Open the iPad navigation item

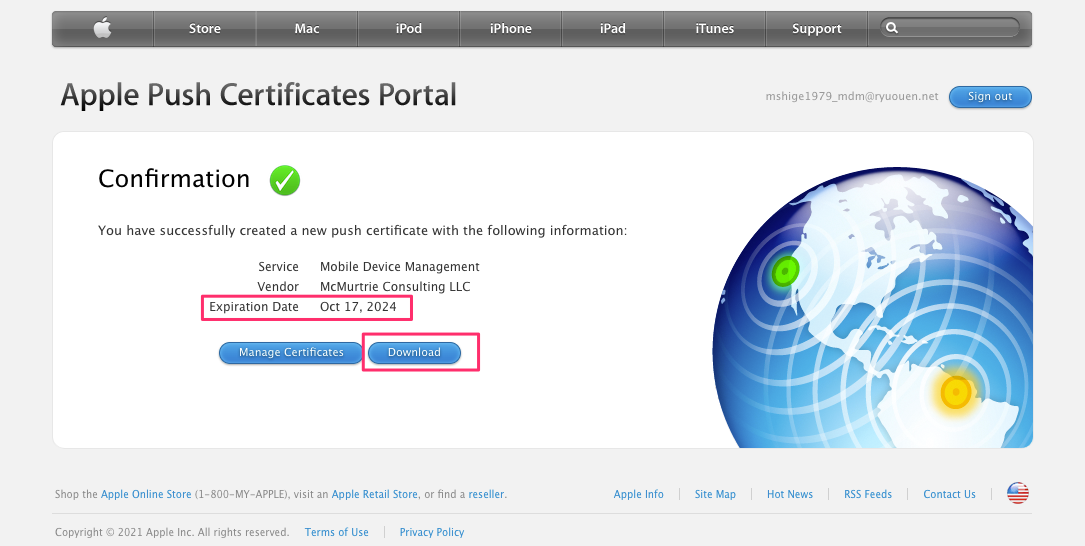pyautogui.click(x=612, y=28)
